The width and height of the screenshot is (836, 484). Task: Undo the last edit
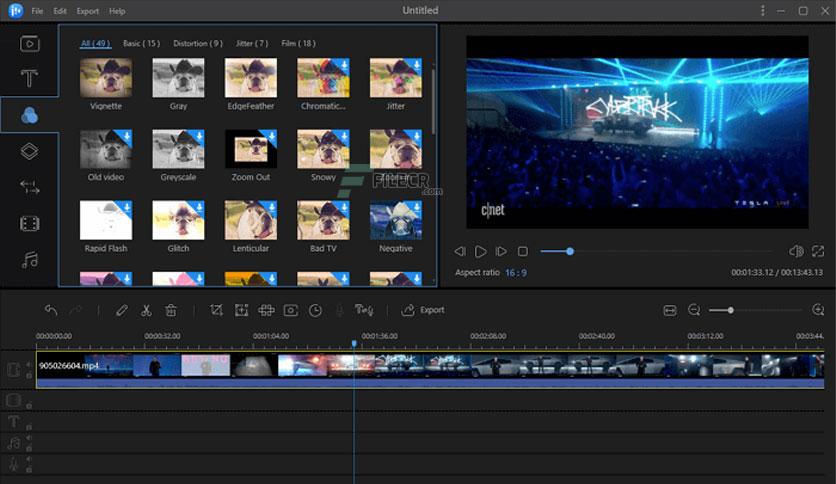pos(51,310)
